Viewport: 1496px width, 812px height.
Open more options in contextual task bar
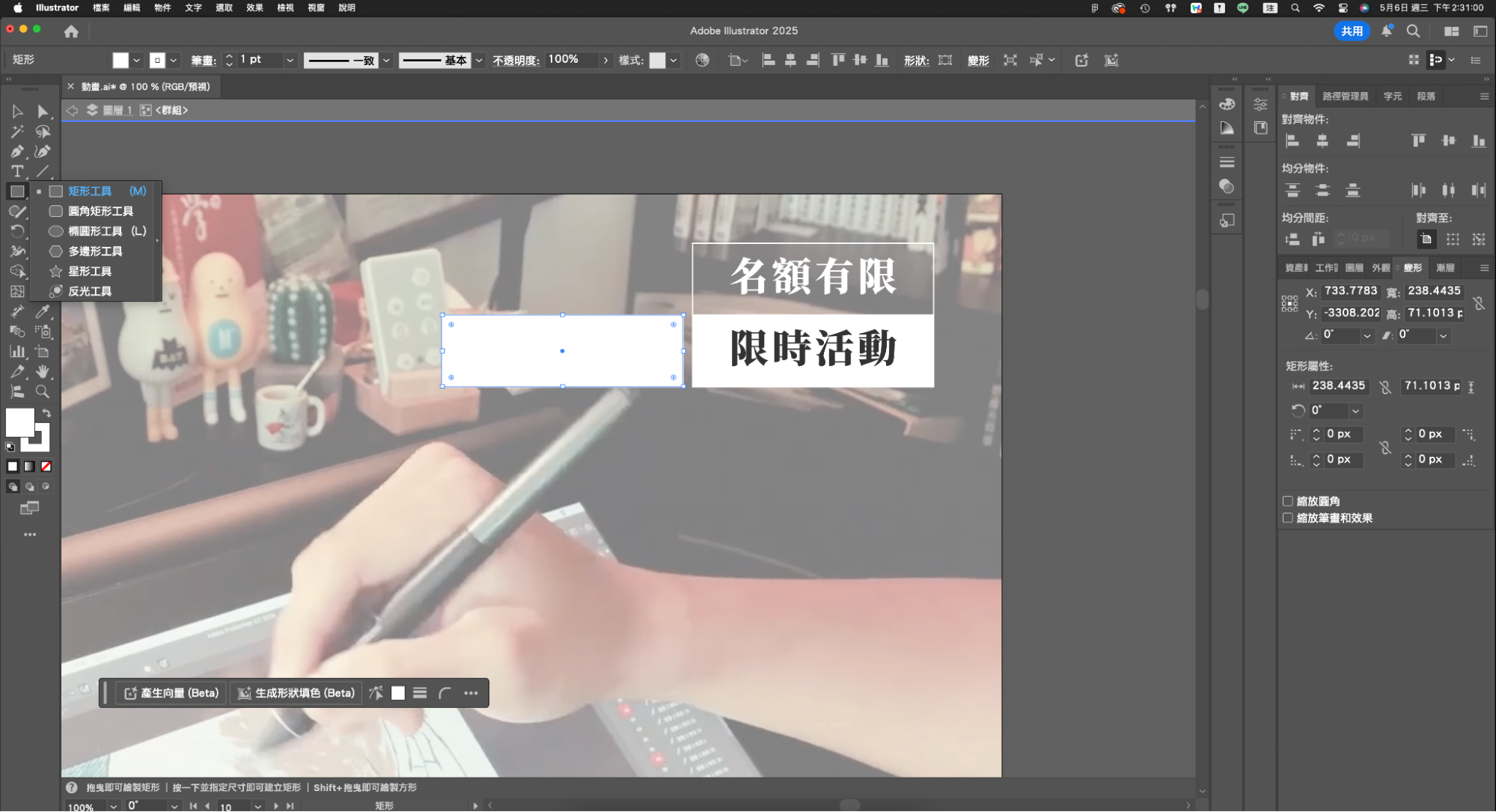coord(471,693)
